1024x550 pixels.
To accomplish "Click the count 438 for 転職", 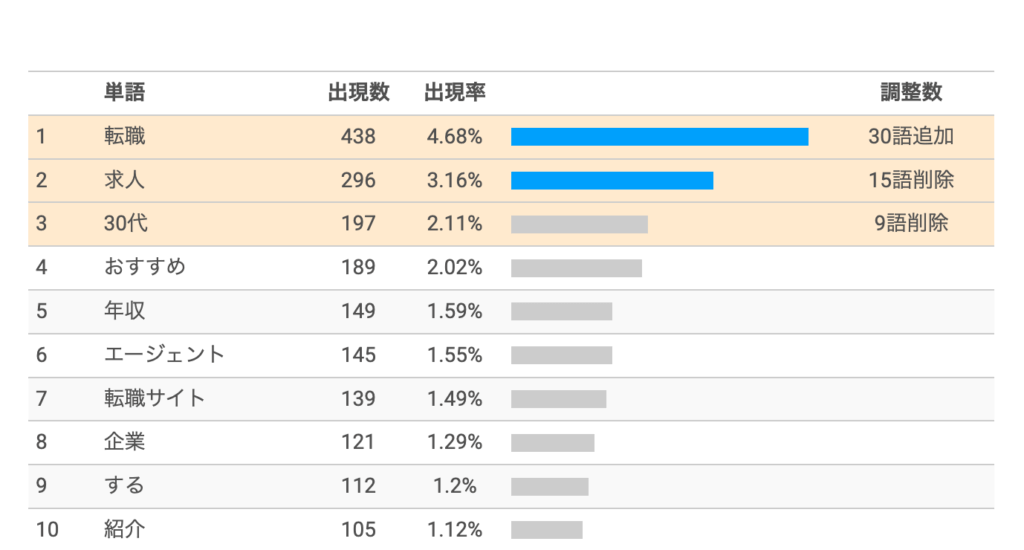I will [x=358, y=137].
